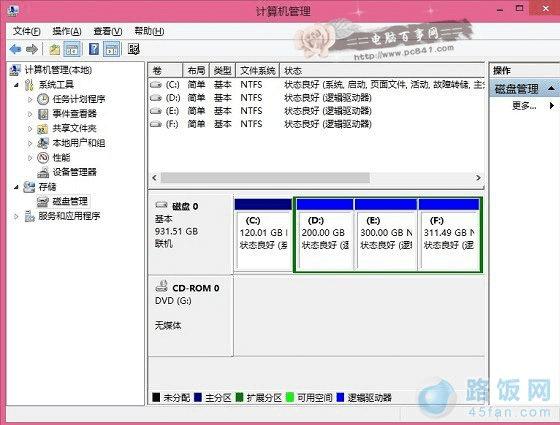
Task: Click the volume list horizontal scrollbar thumb
Action: click(265, 178)
